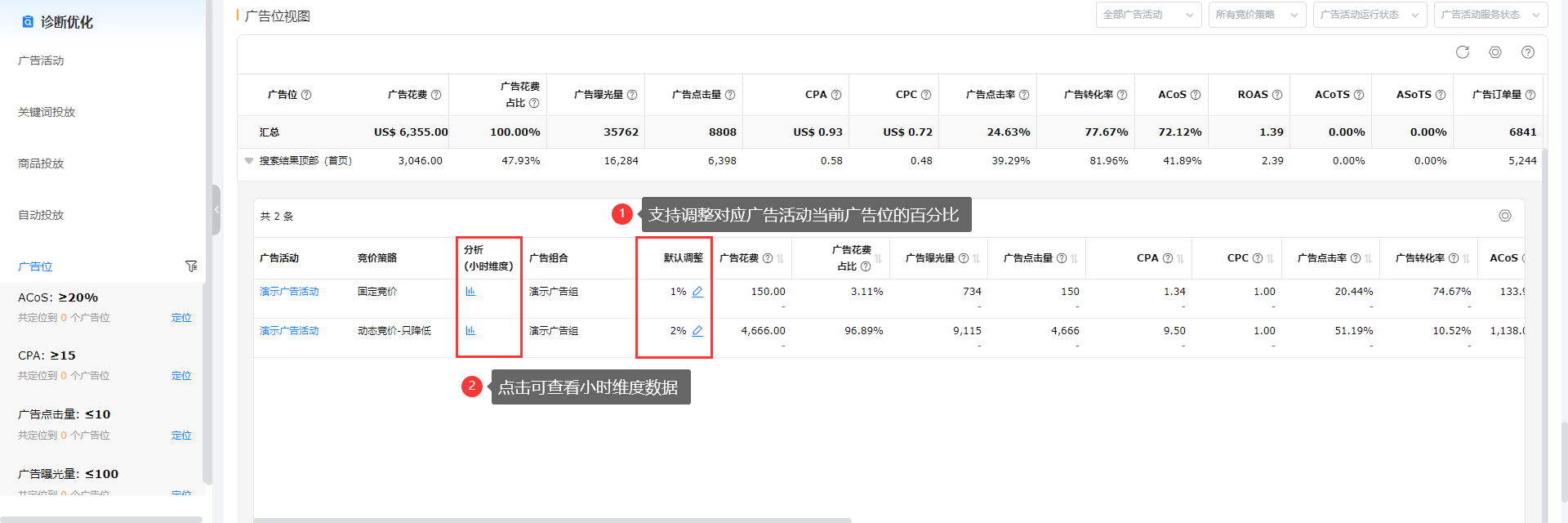The image size is (1568, 523).
Task: Open the 广告活动运行状态 dropdown
Action: point(1370,15)
